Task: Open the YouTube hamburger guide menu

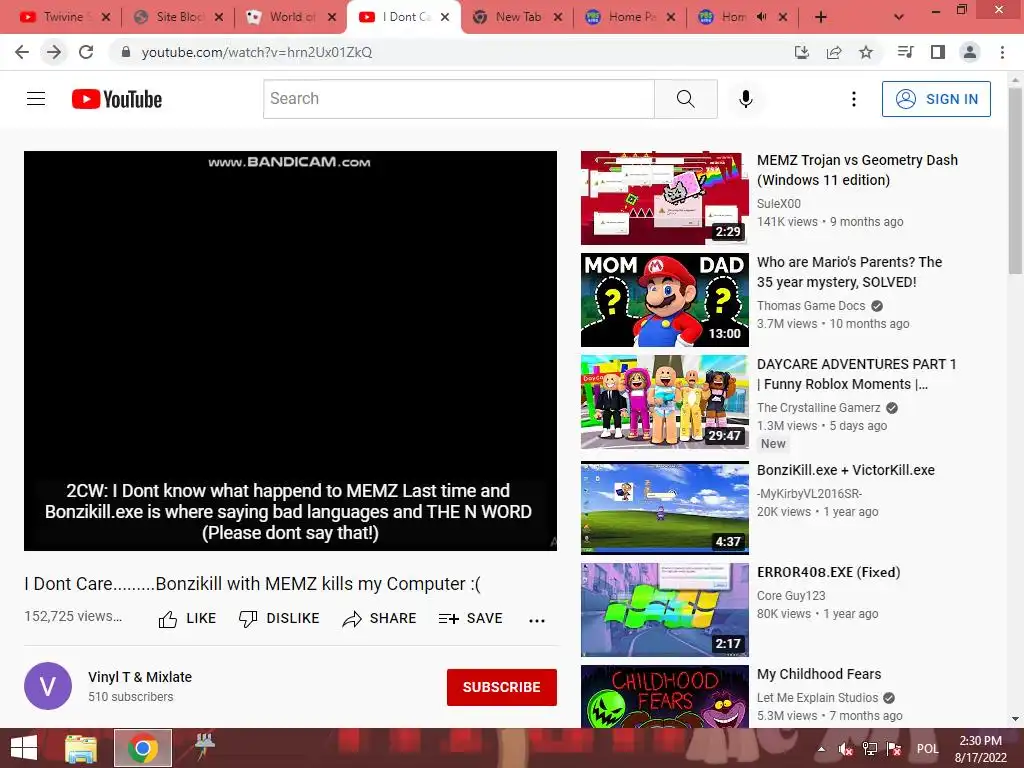Action: pyautogui.click(x=36, y=99)
